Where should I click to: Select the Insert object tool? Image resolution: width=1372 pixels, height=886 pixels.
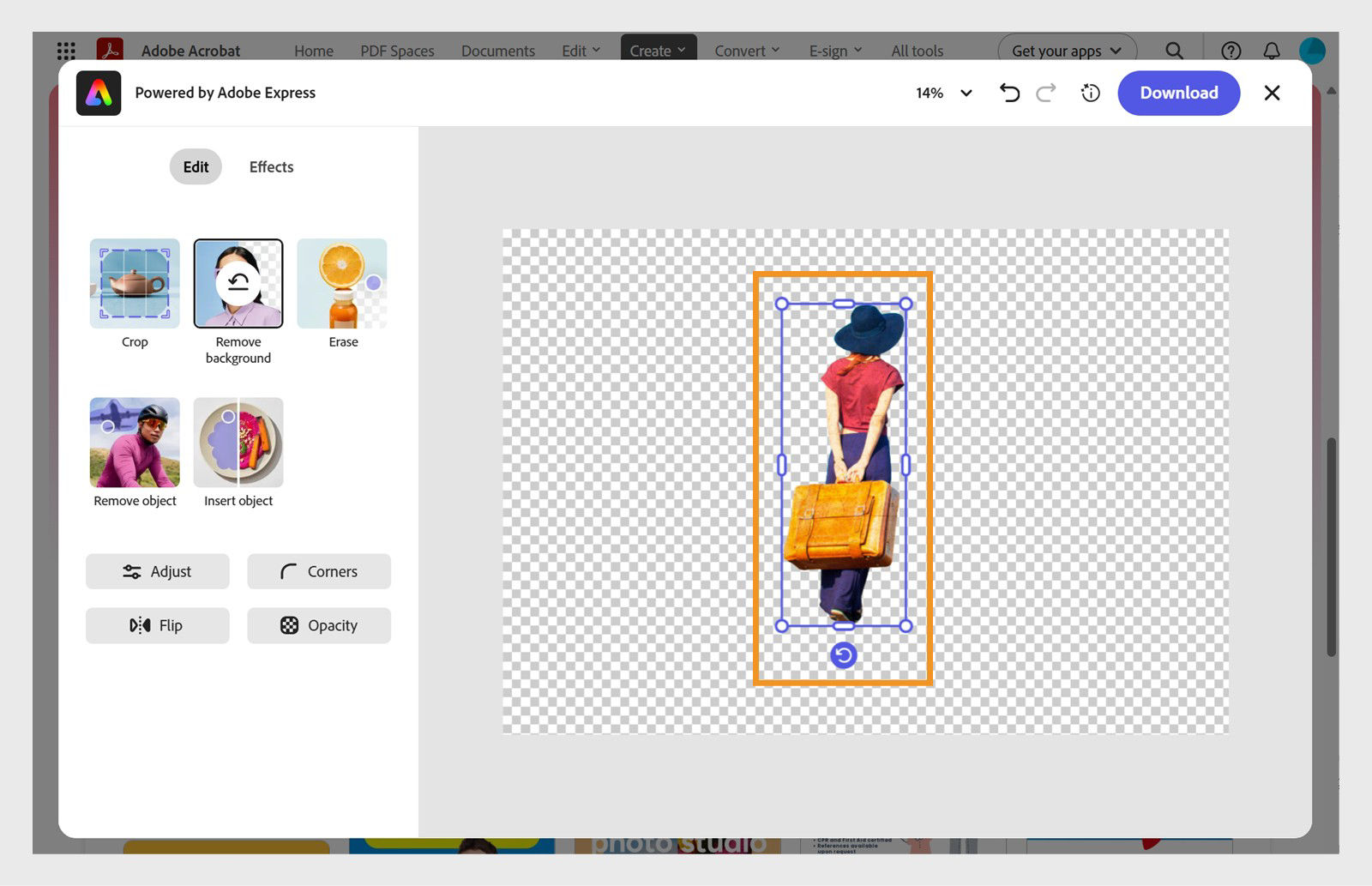coord(238,443)
